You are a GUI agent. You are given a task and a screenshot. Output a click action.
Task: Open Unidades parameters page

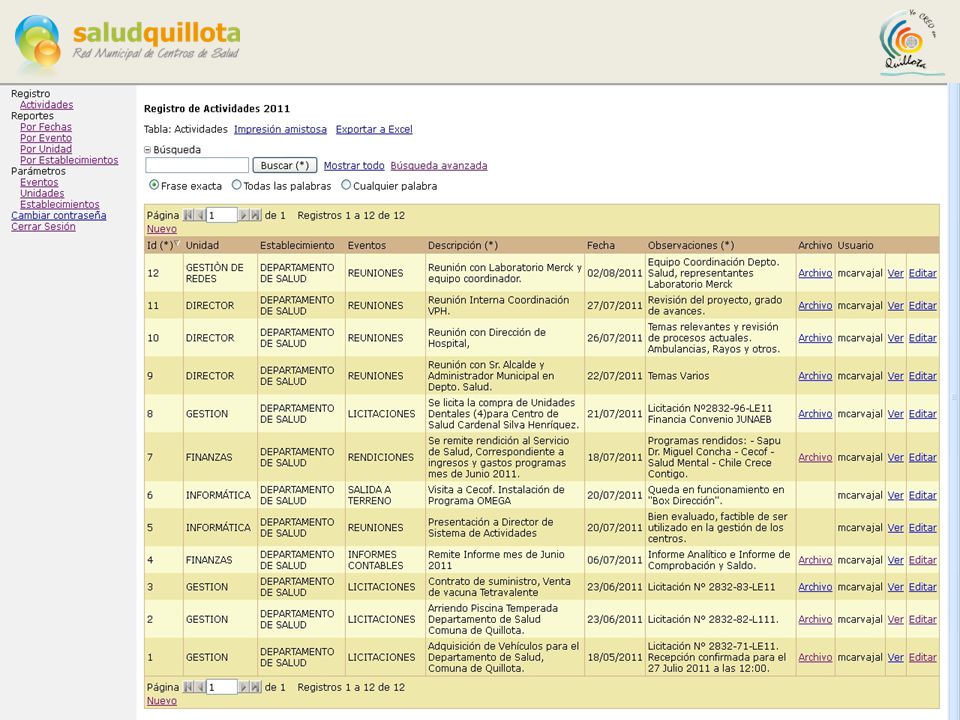click(42, 193)
